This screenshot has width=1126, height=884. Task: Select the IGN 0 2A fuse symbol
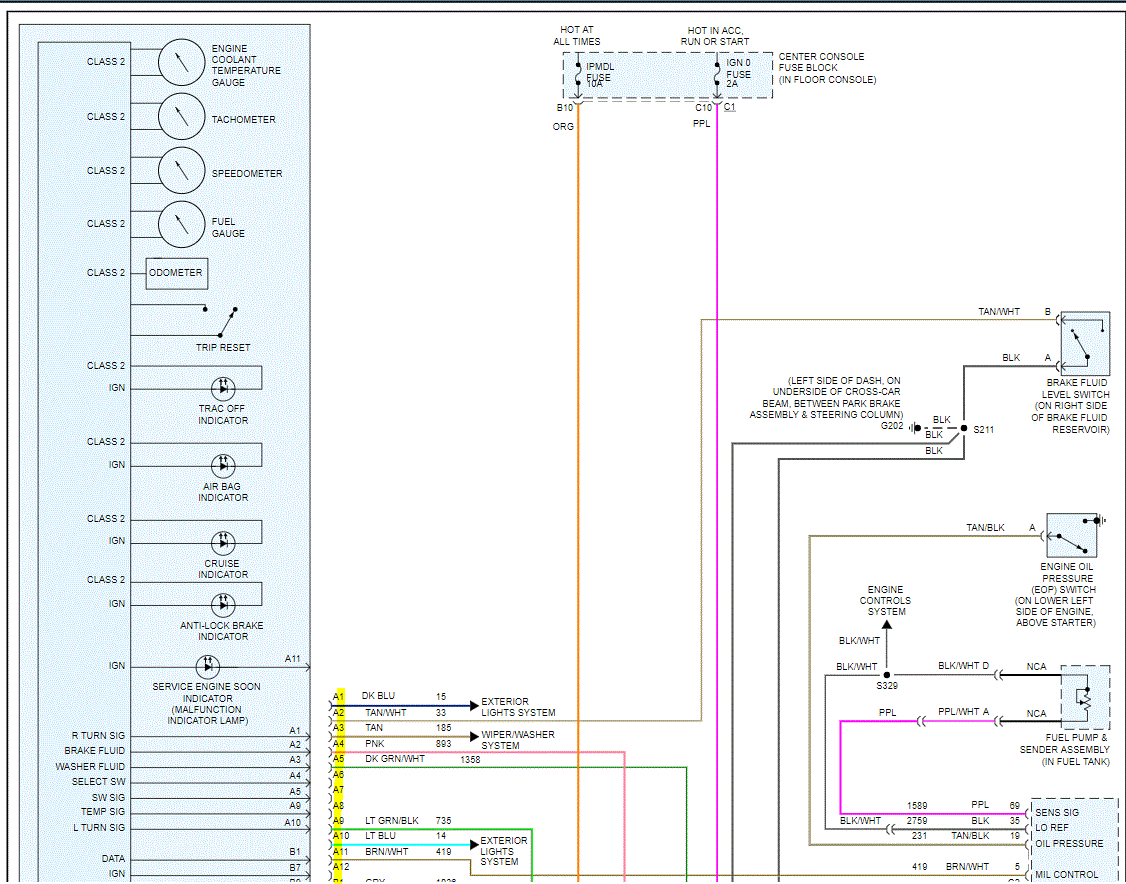tap(717, 74)
